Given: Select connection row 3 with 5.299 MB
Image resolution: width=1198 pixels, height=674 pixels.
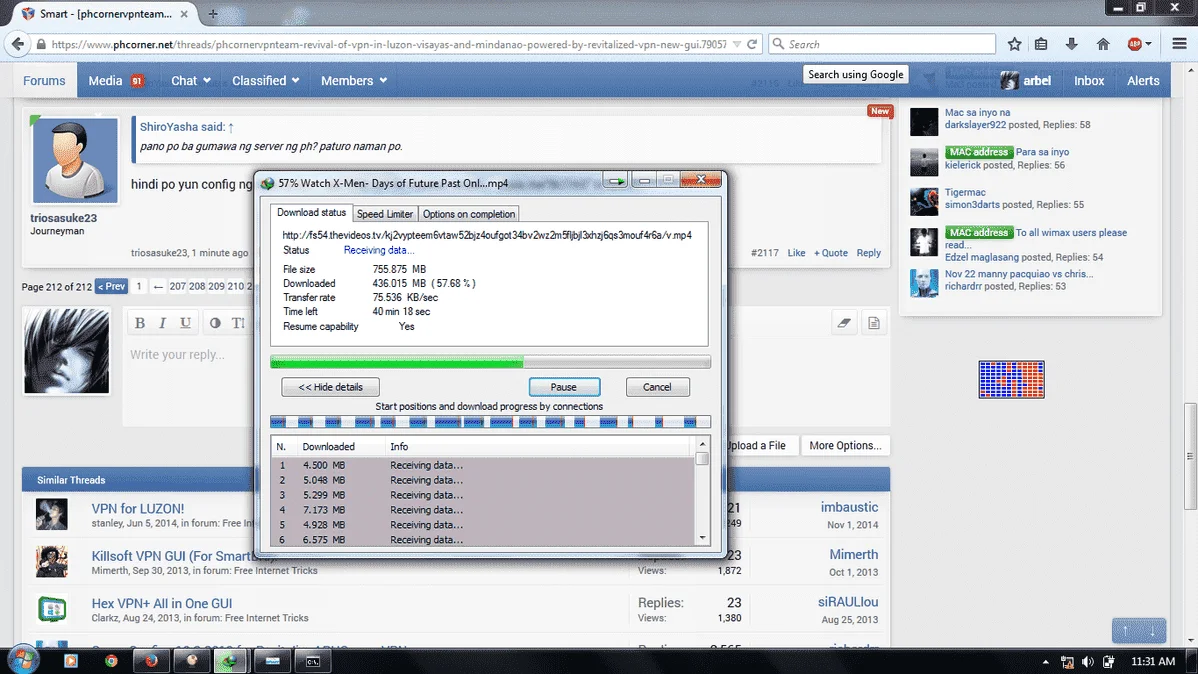Looking at the screenshot, I should click(482, 495).
